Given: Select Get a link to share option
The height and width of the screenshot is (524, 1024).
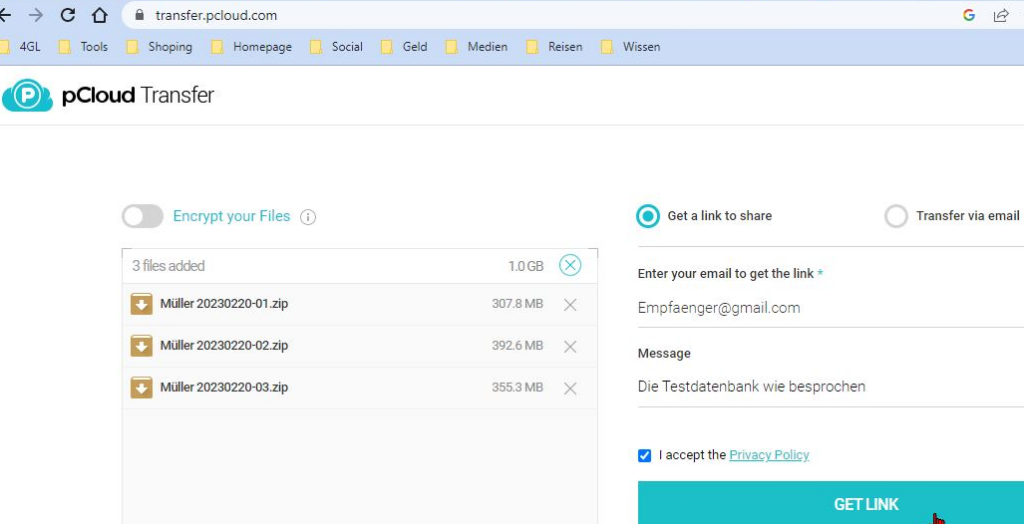Looking at the screenshot, I should click(648, 216).
